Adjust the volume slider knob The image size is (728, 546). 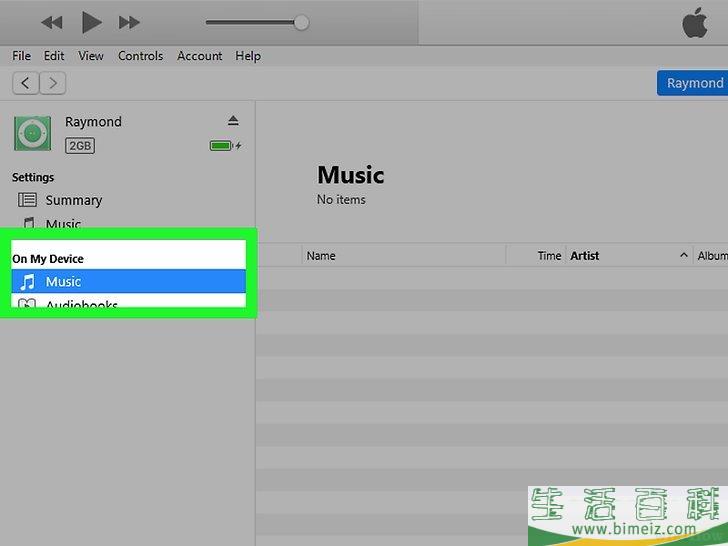point(301,22)
